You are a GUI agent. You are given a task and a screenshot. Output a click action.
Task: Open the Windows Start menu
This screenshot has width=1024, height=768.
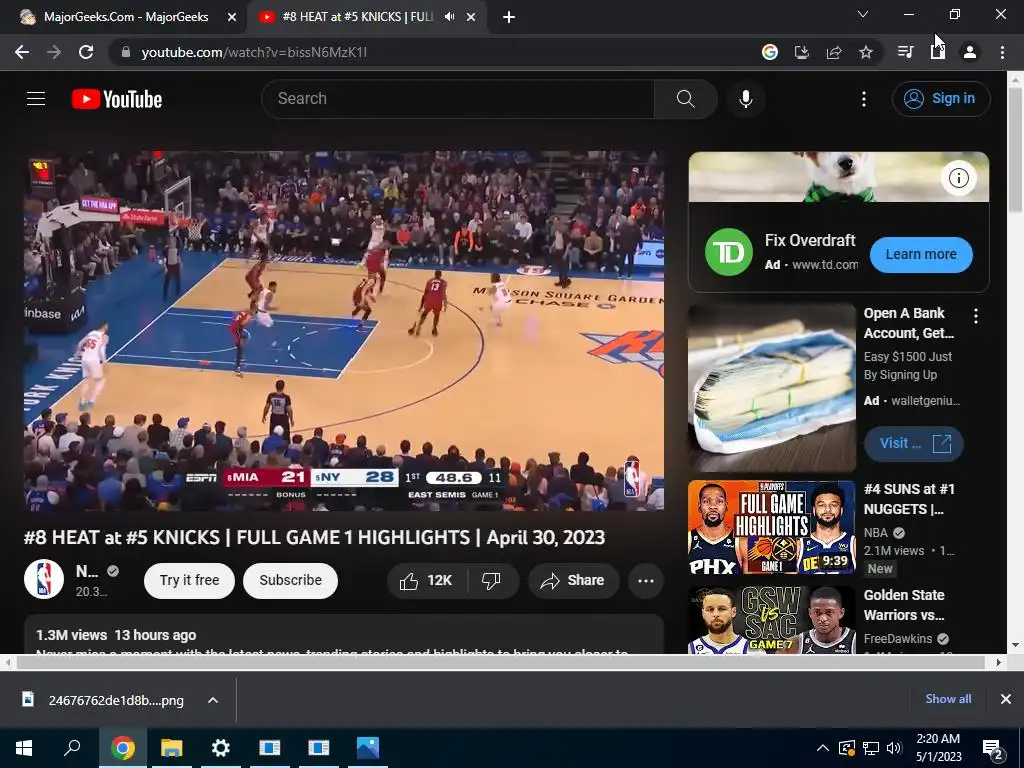tap(24, 748)
